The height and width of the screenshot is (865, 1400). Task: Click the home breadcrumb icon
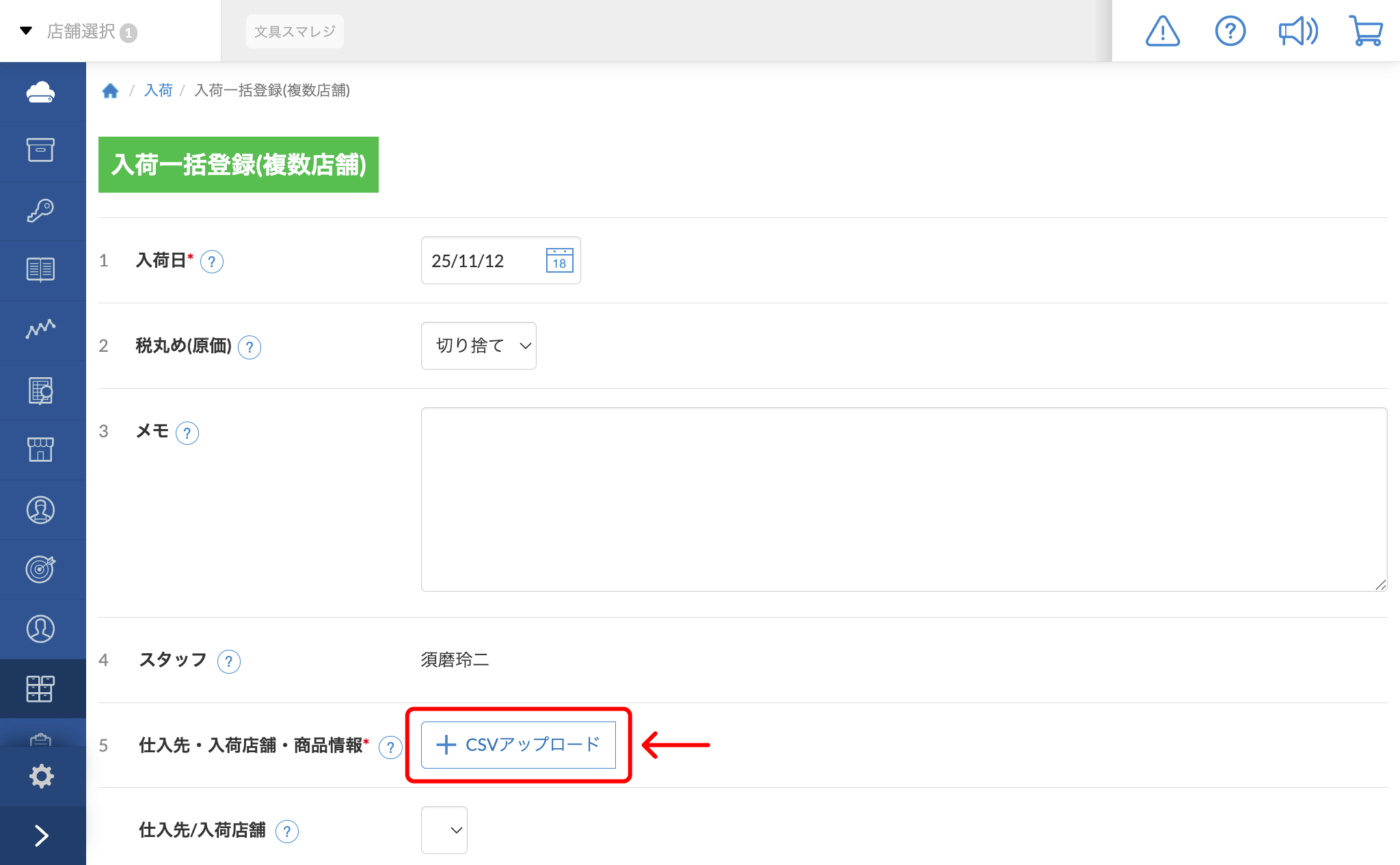pyautogui.click(x=110, y=91)
